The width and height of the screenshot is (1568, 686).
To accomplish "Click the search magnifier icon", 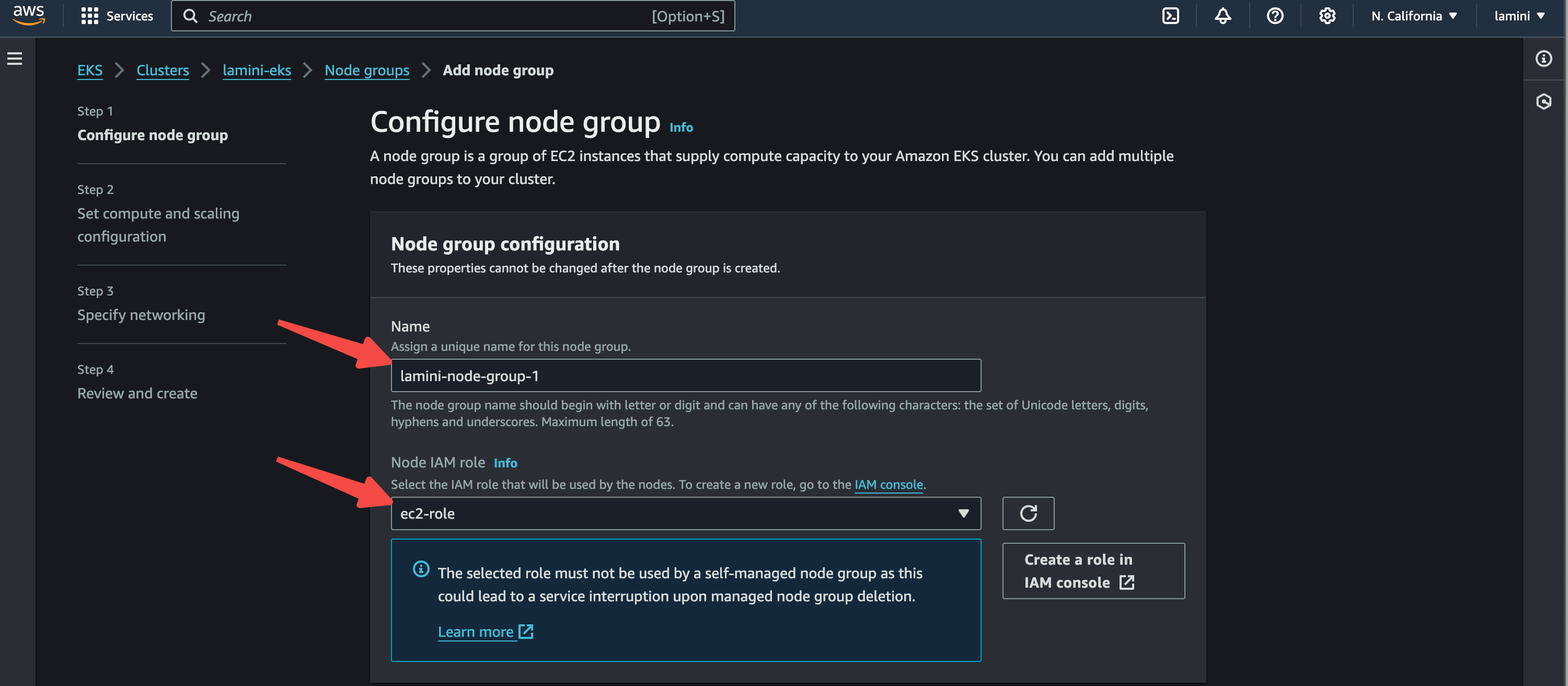I will coord(191,16).
